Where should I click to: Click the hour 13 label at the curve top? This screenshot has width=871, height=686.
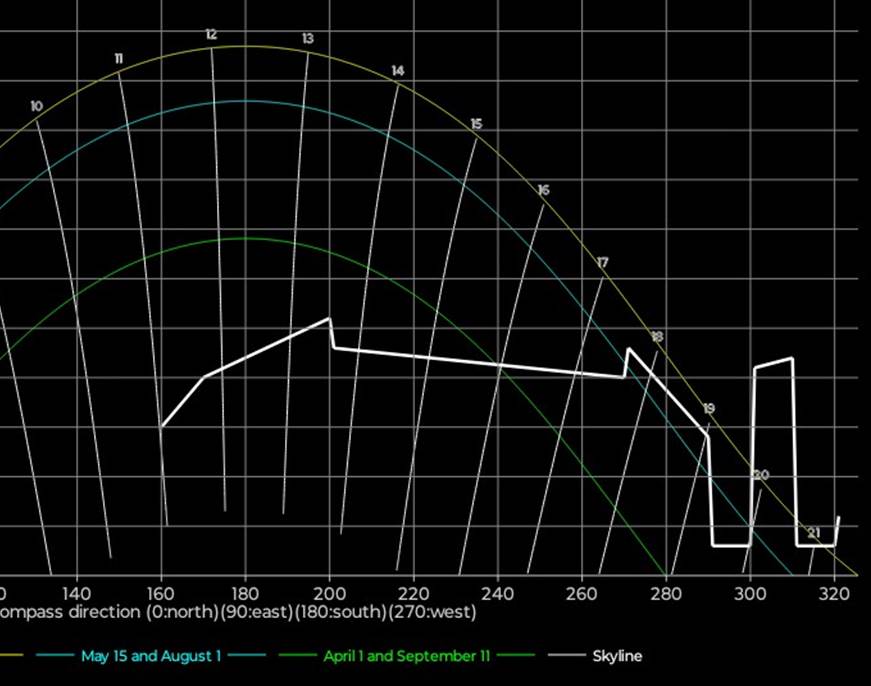pyautogui.click(x=307, y=39)
